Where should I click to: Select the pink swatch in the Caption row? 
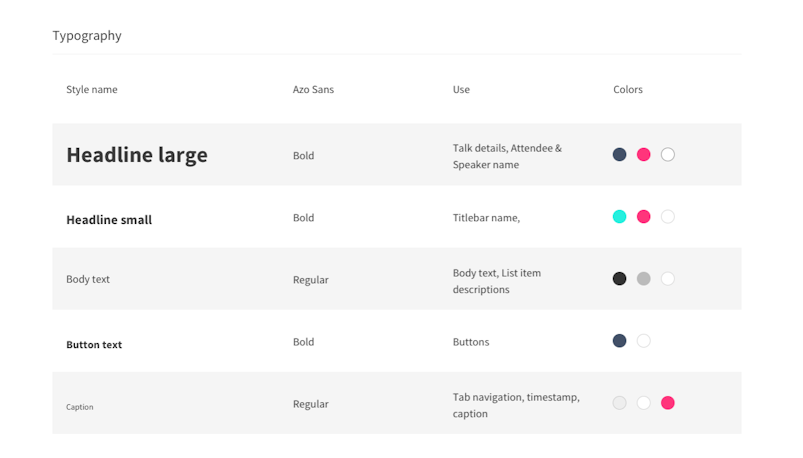[668, 403]
